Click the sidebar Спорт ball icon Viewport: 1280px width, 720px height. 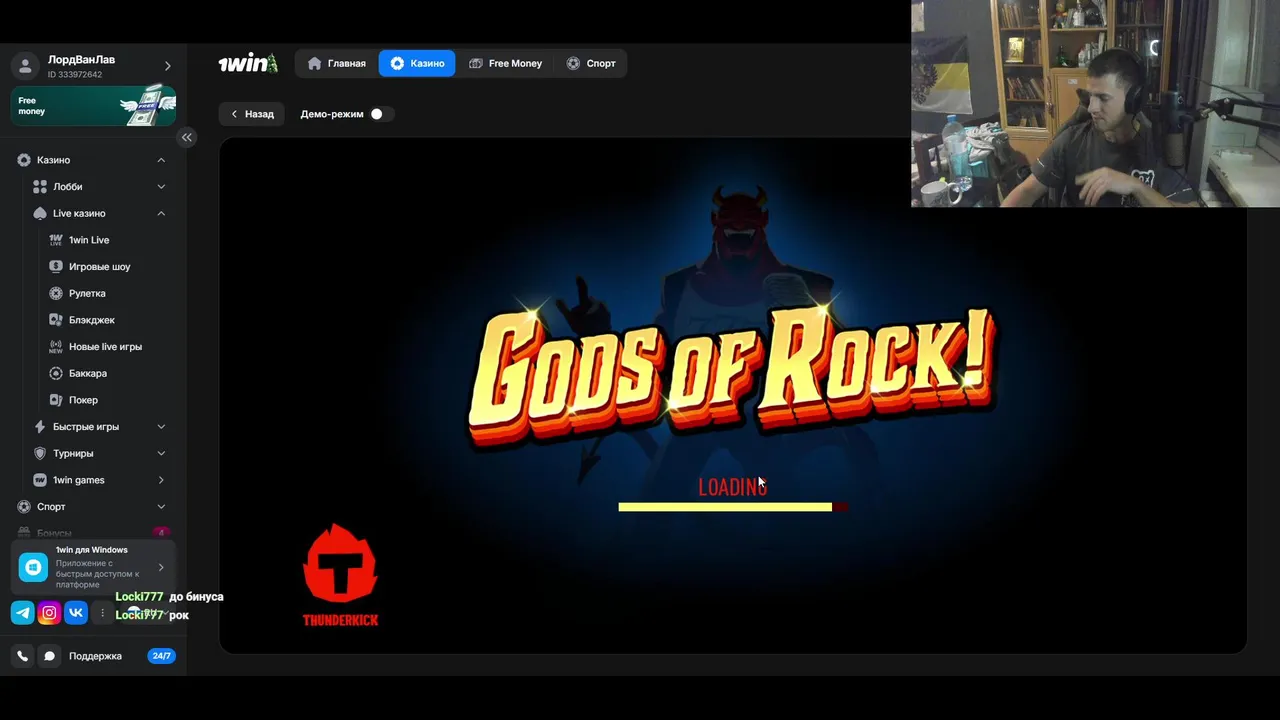pos(24,507)
